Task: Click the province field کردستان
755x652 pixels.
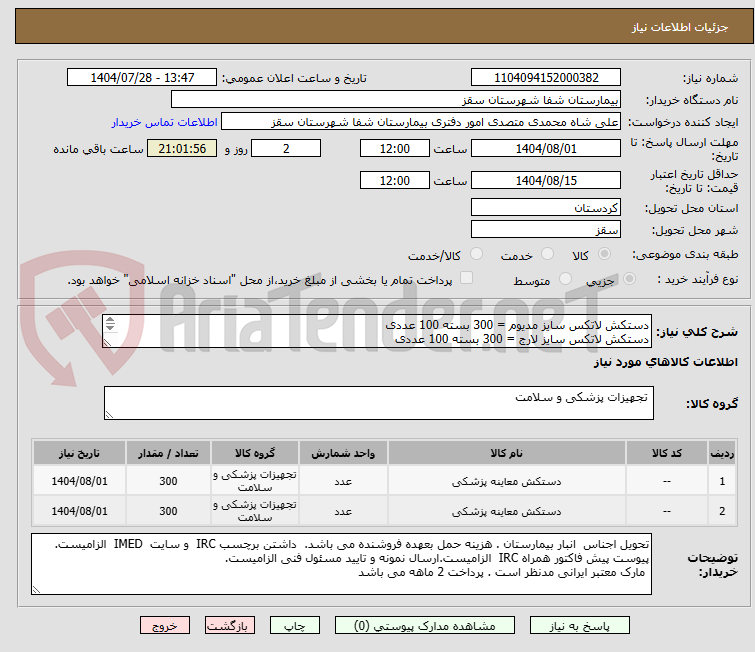Action: pyautogui.click(x=546, y=208)
